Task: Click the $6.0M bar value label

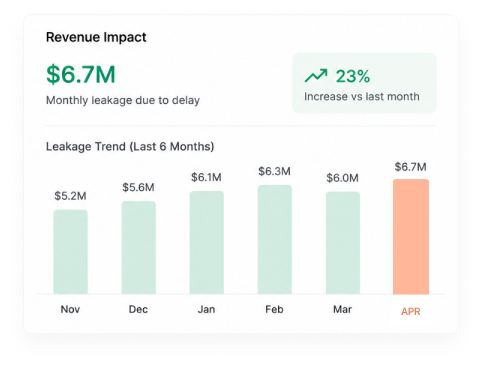Action: 342,178
